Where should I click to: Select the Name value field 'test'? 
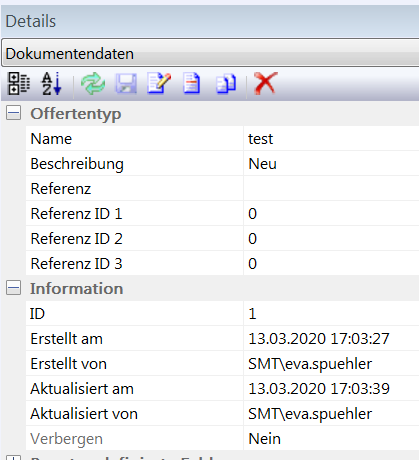(x=331, y=138)
